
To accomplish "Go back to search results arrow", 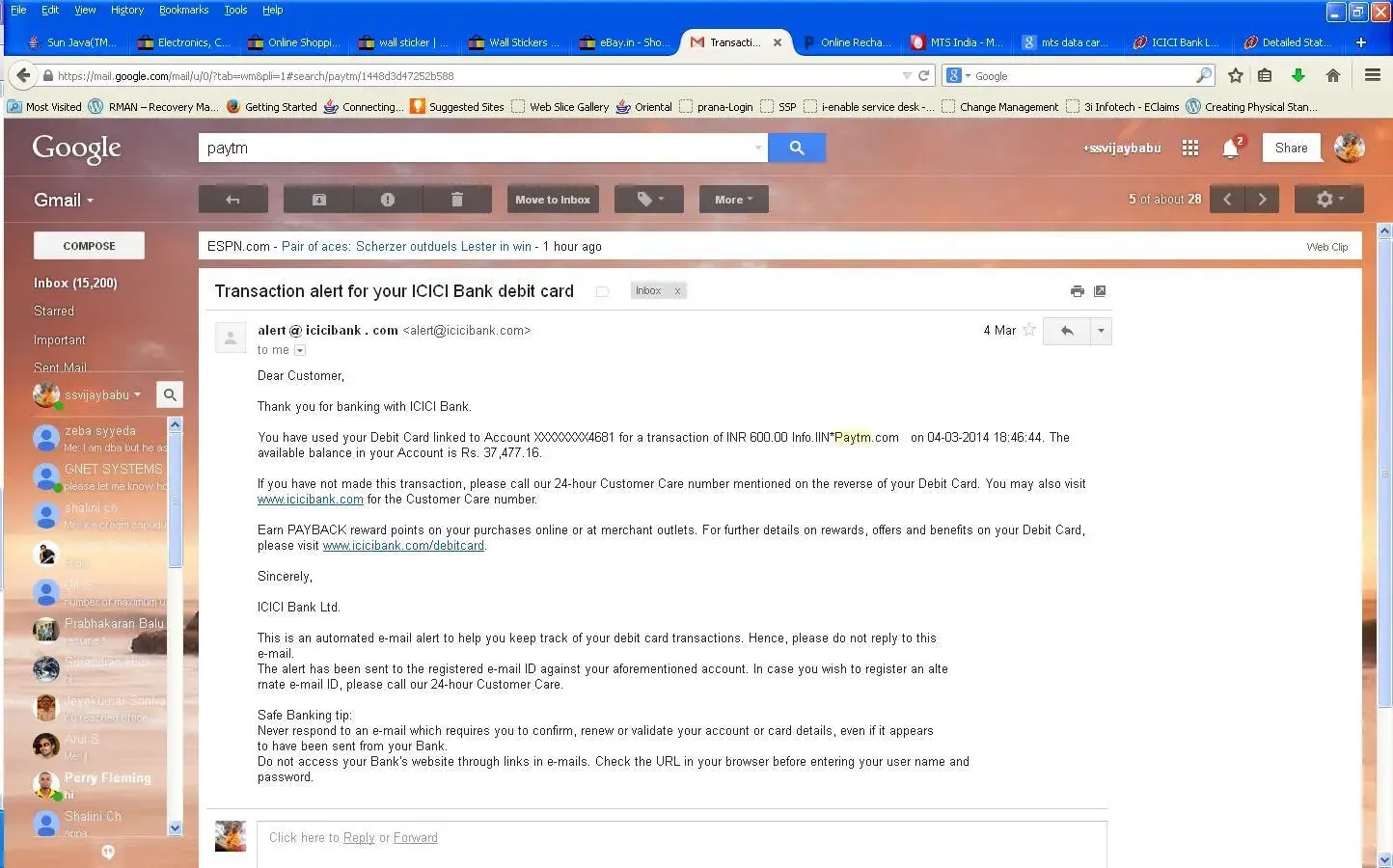I will point(232,200).
